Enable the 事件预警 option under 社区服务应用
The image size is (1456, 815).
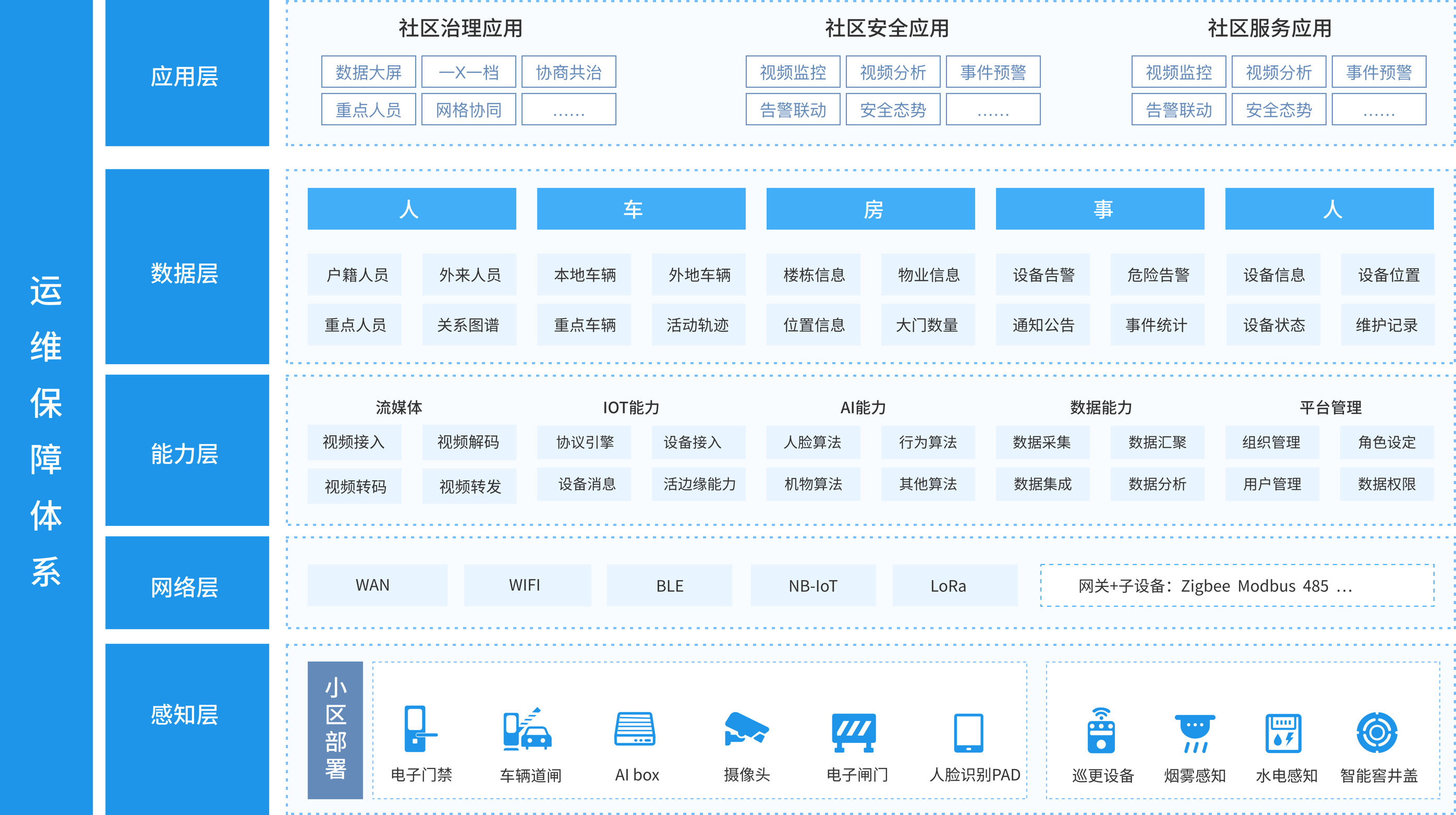pos(1379,71)
